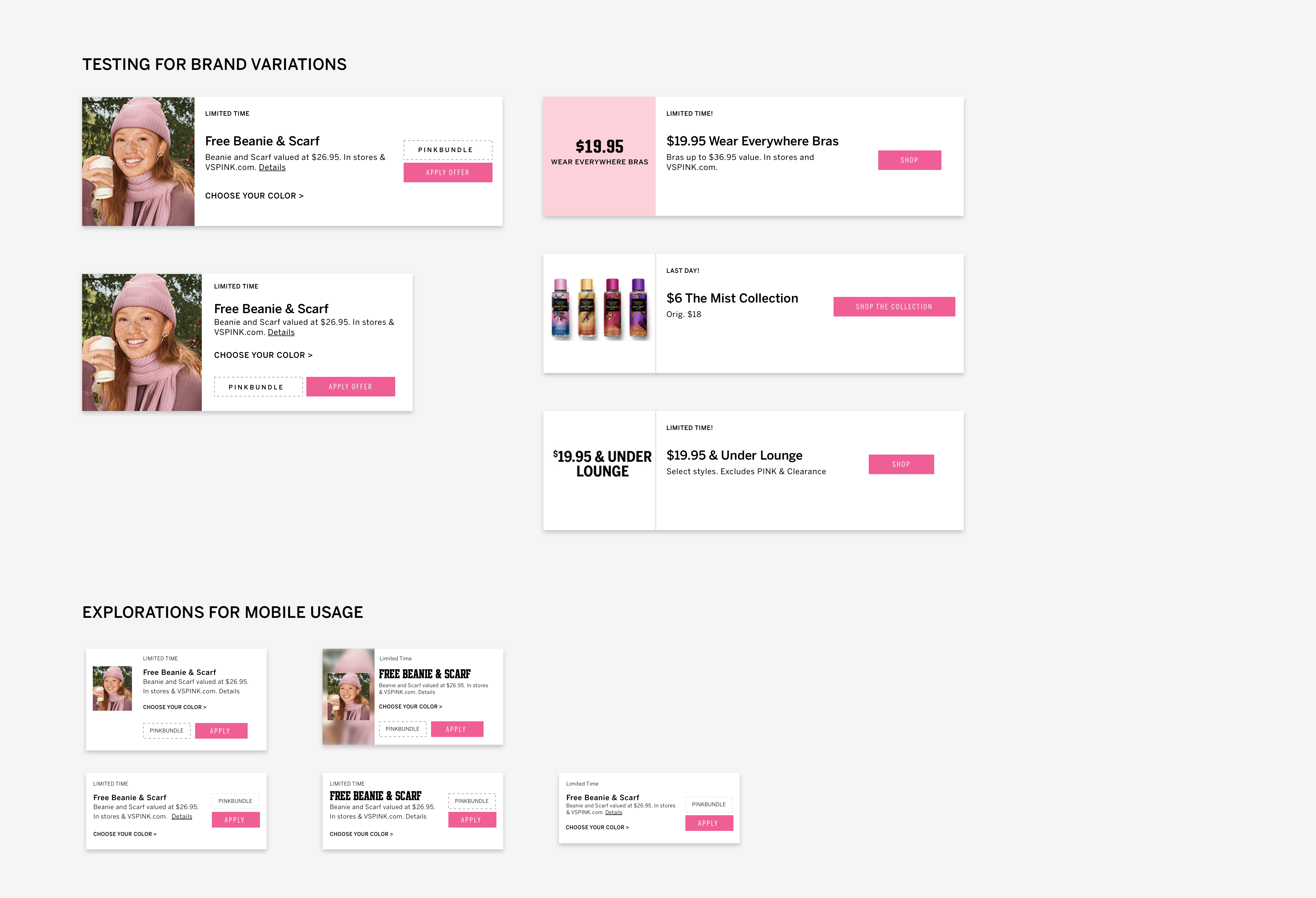Click Apply in first mobile card with small photo
This screenshot has height=898, width=1316.
click(x=221, y=731)
